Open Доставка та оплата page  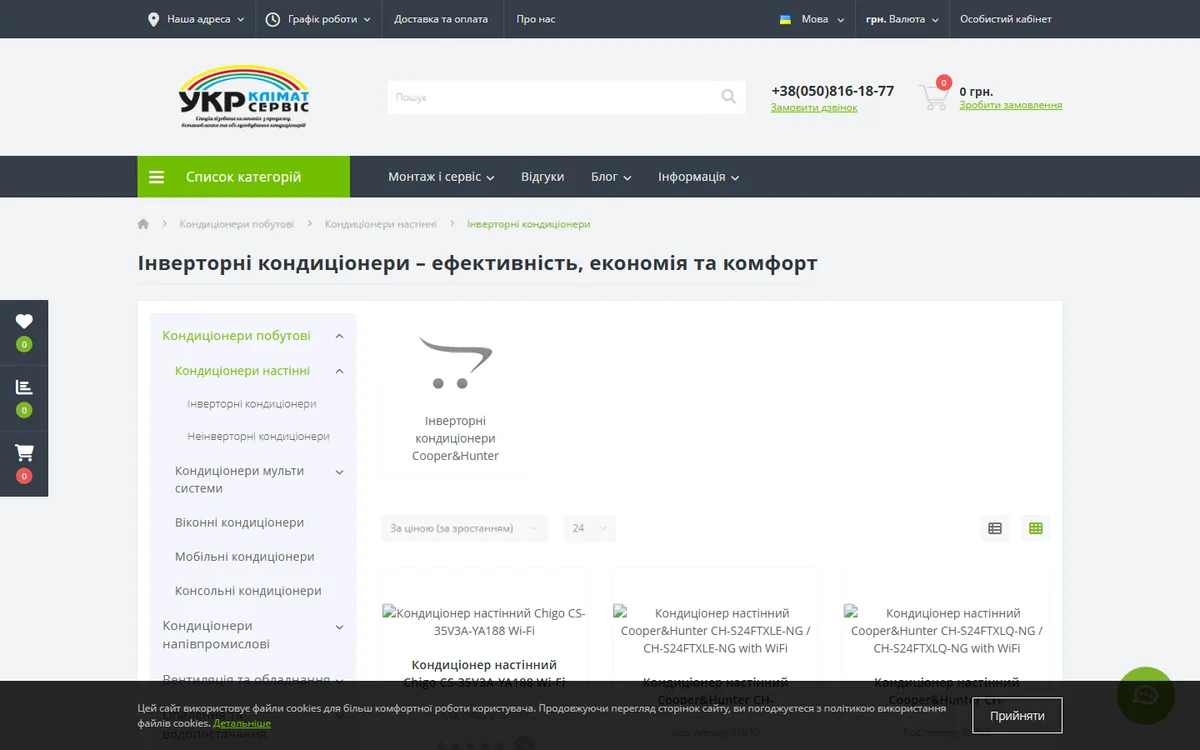[441, 19]
